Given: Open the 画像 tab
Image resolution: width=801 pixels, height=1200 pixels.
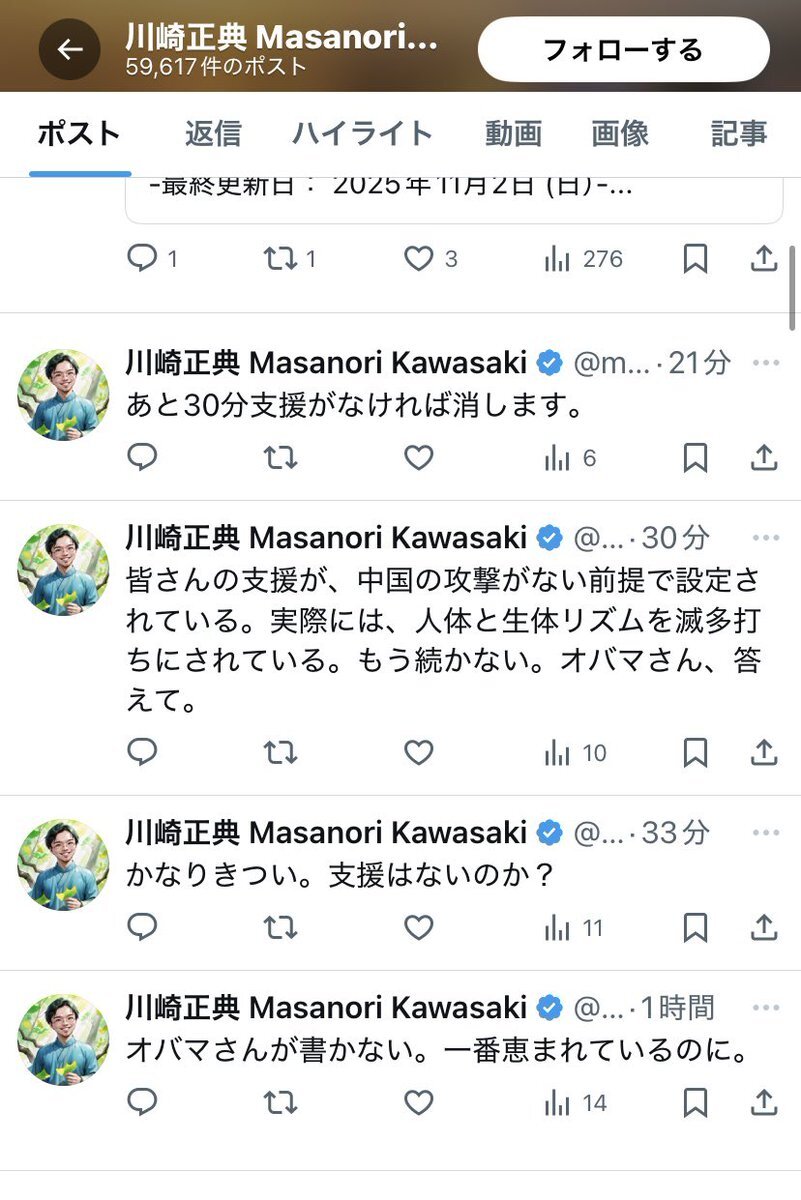Looking at the screenshot, I should [x=620, y=133].
